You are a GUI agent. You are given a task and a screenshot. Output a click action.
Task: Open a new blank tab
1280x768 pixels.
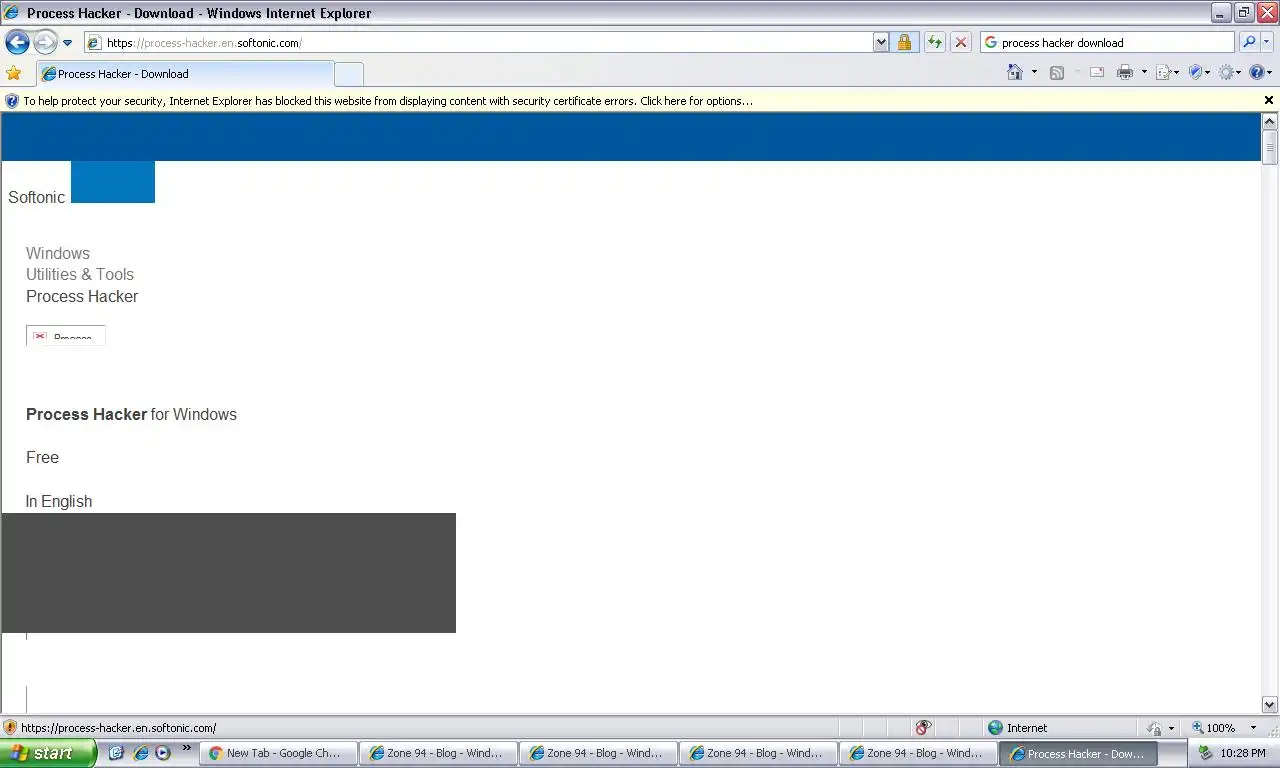click(348, 74)
